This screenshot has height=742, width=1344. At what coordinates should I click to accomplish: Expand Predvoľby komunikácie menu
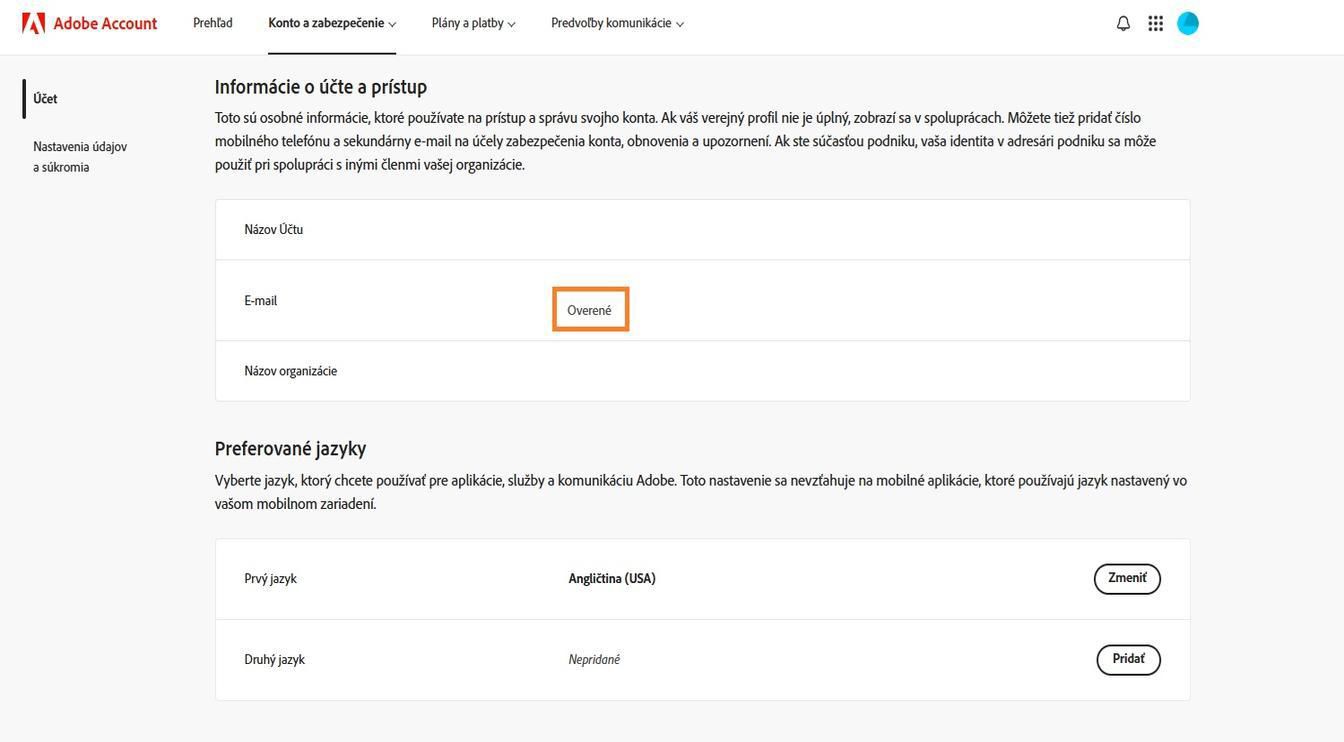coord(617,23)
